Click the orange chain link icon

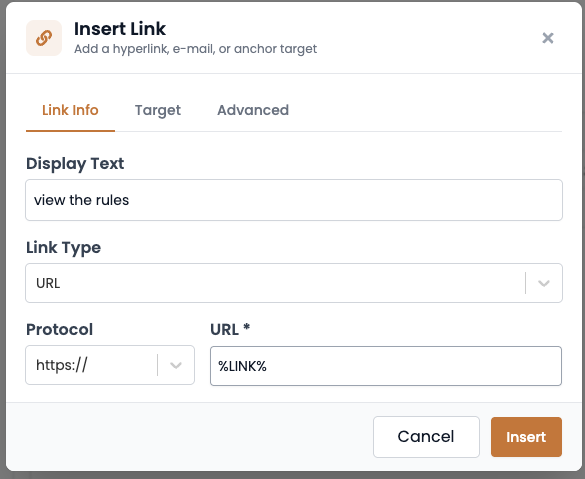coord(44,38)
